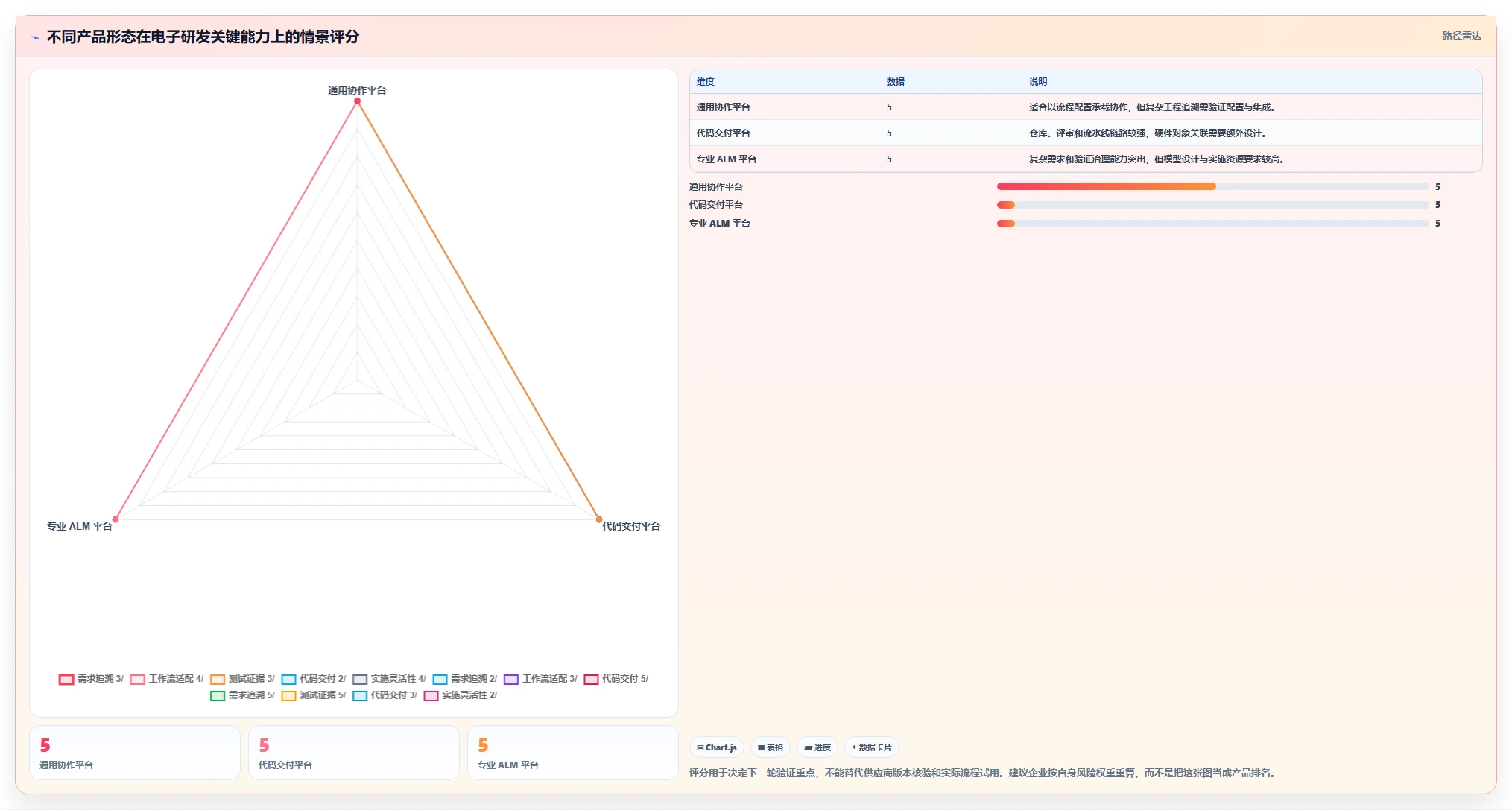This screenshot has width=1512, height=810.
Task: Toggle the 工作流适配 4/ legend series
Action: [x=166, y=679]
